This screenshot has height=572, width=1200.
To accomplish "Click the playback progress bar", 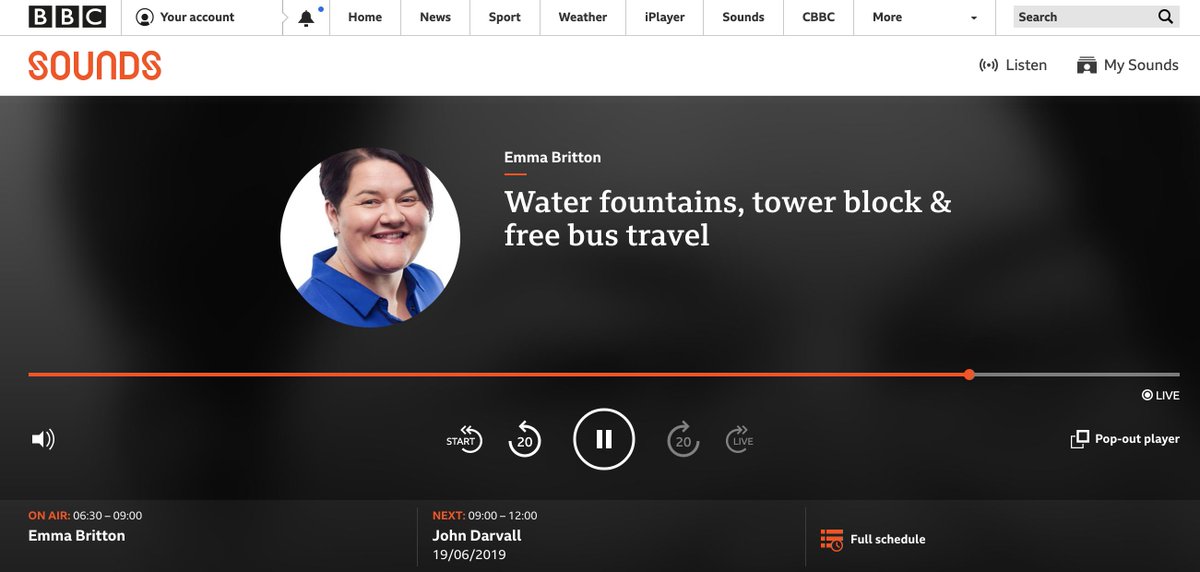I will [603, 374].
